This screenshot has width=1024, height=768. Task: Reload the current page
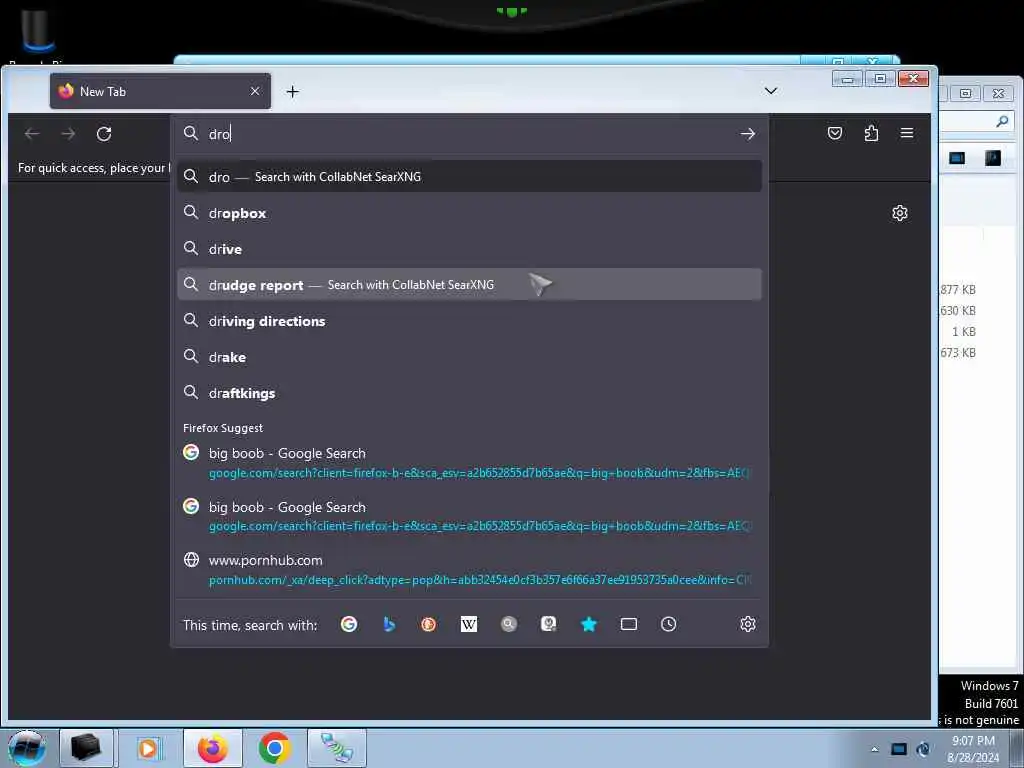[x=104, y=134]
